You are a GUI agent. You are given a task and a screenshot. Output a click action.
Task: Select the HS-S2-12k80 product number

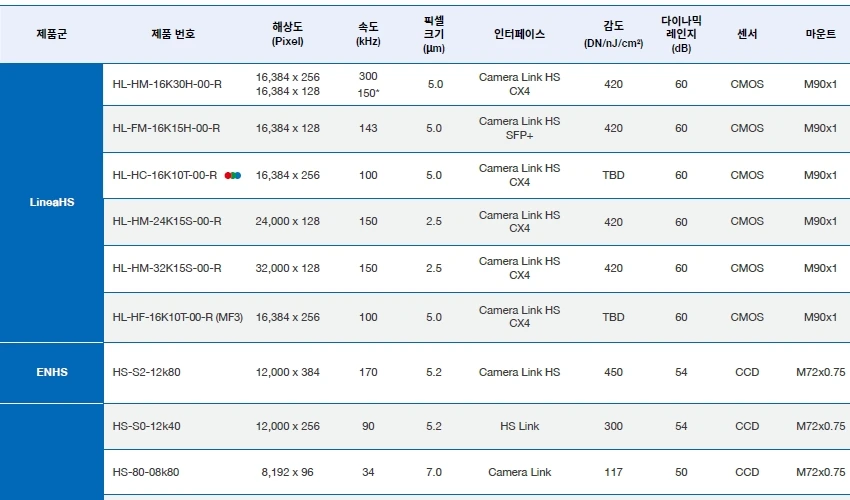146,372
